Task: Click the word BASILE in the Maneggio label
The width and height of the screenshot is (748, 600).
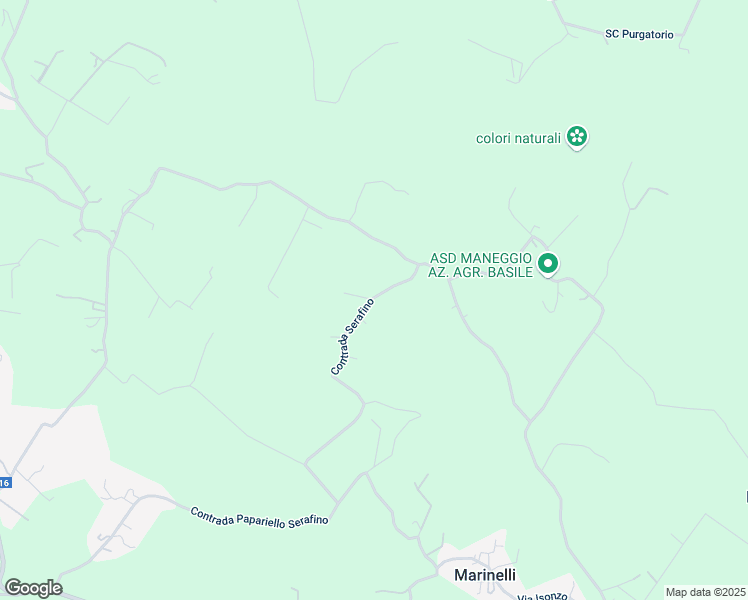Action: [512, 272]
